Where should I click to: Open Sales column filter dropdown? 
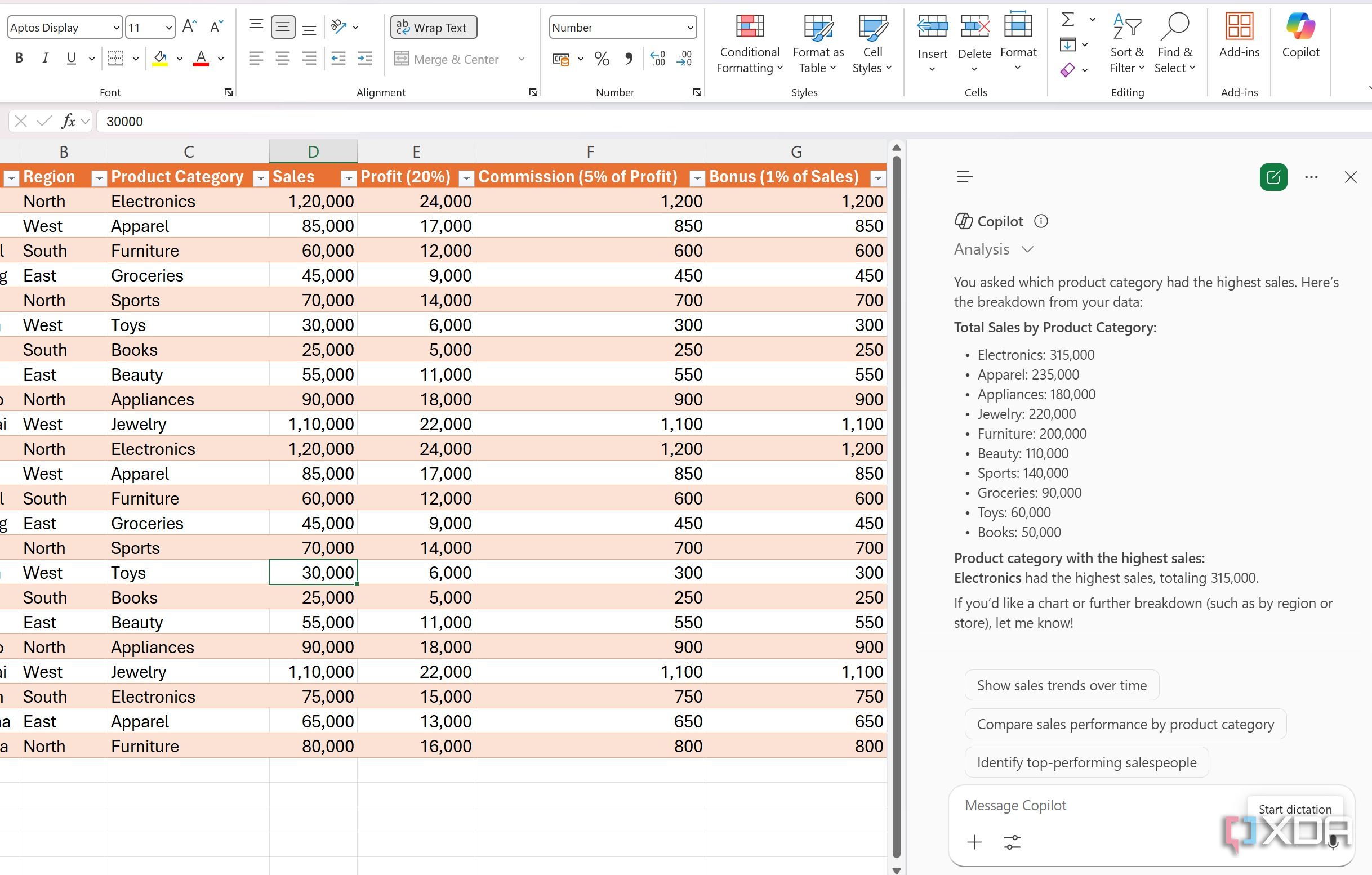pyautogui.click(x=349, y=178)
